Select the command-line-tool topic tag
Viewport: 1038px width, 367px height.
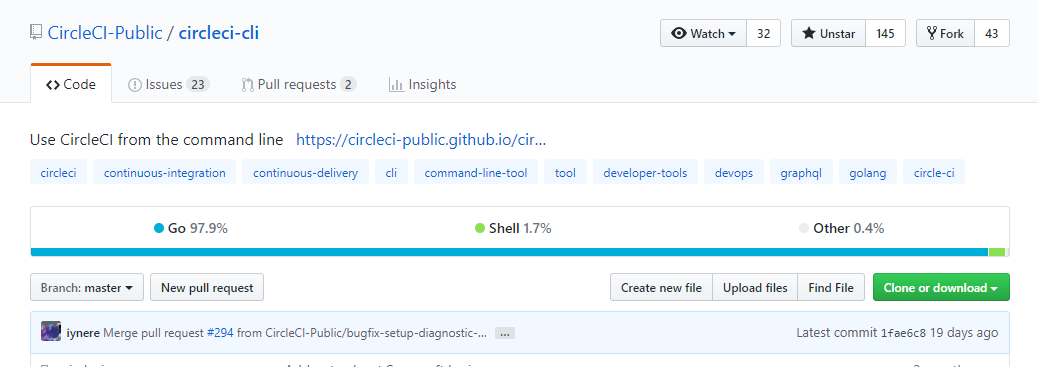476,174
